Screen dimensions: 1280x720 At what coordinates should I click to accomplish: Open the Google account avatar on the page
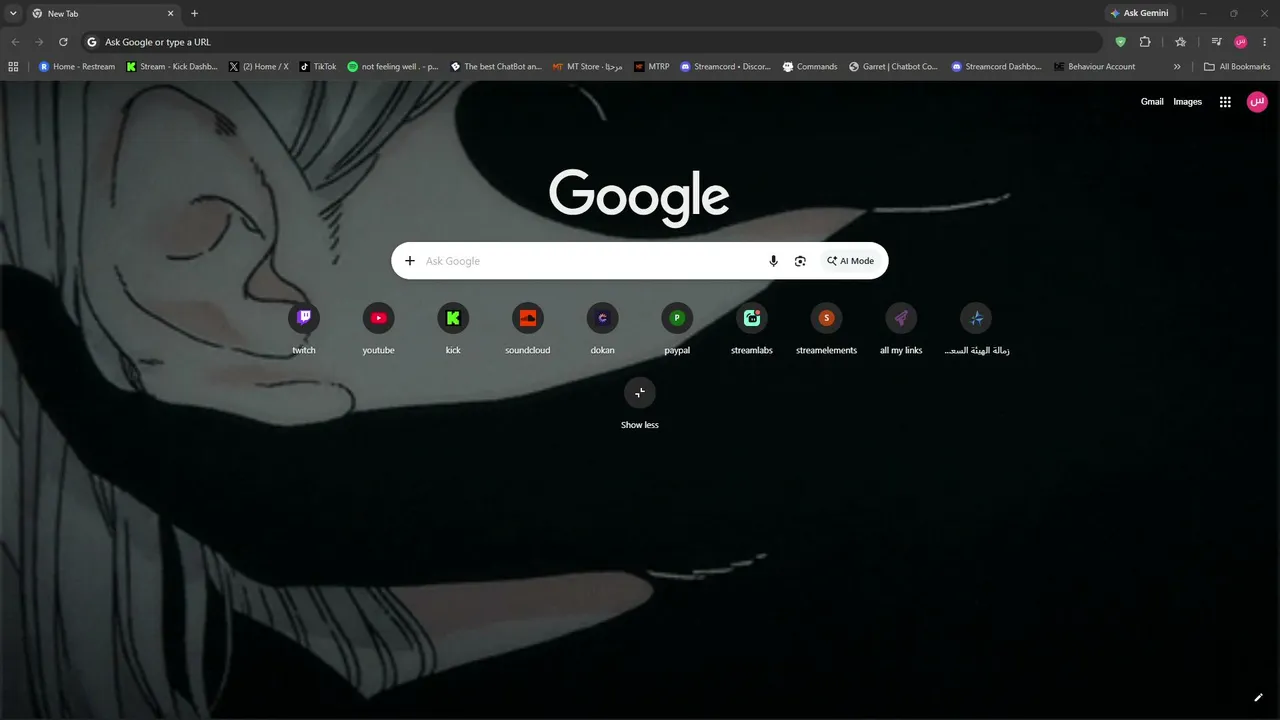pyautogui.click(x=1257, y=102)
